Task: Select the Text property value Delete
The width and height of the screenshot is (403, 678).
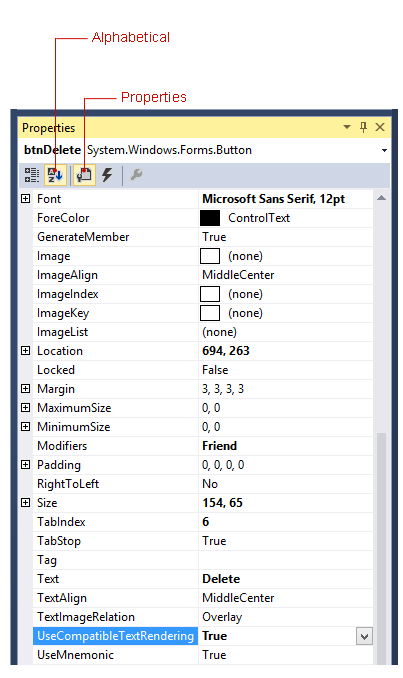Action: click(x=221, y=579)
